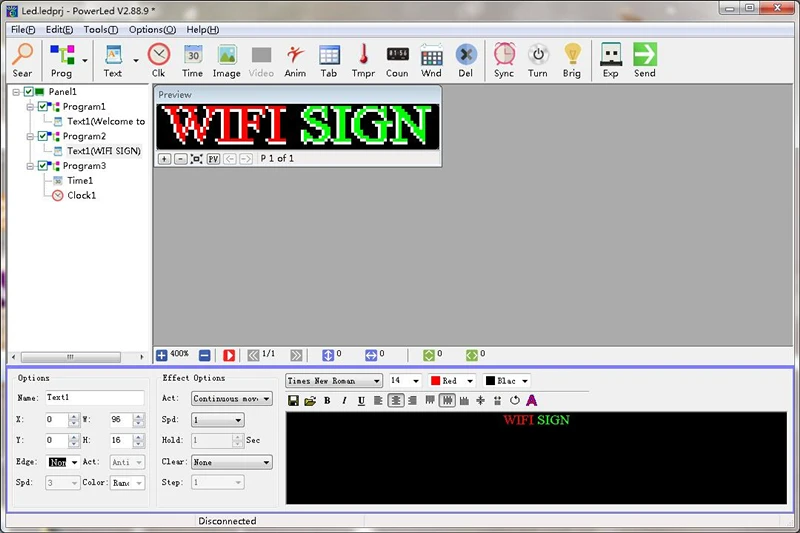Click the minus button in Preview window
The height and width of the screenshot is (533, 800).
181,159
